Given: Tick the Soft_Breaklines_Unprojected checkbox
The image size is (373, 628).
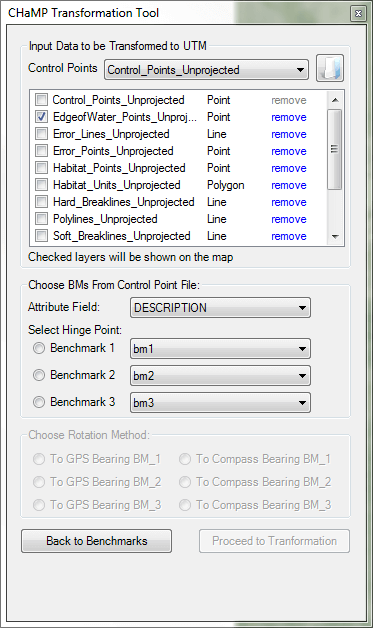Looking at the screenshot, I should (41, 236).
